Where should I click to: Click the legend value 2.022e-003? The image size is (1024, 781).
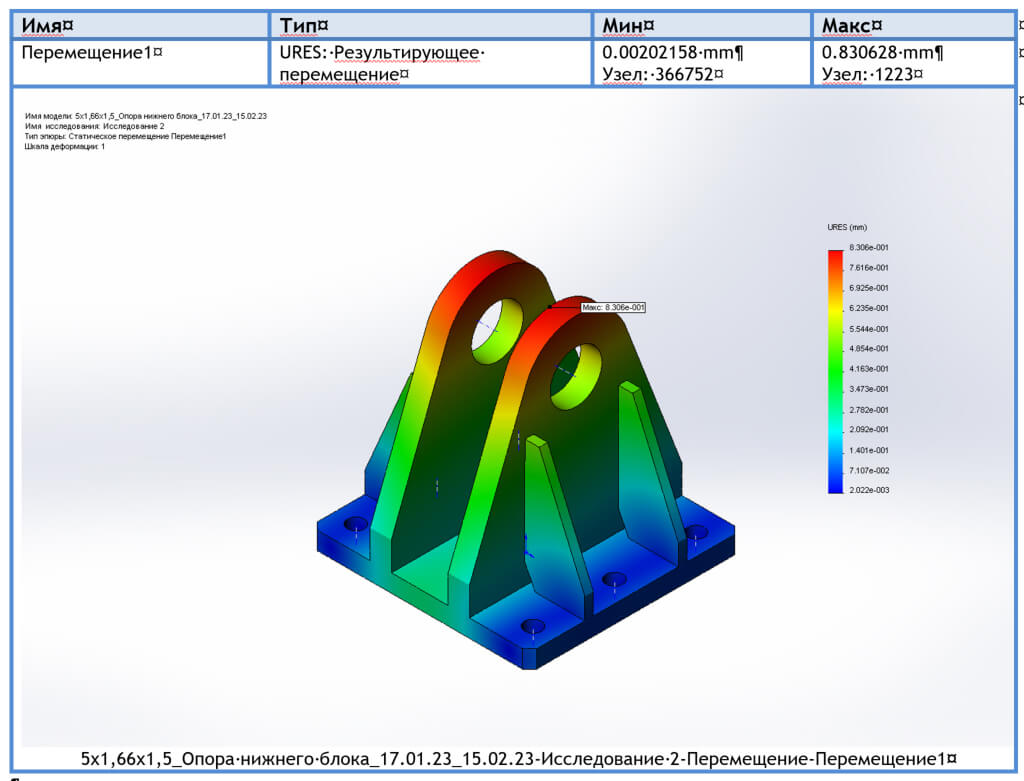tap(869, 490)
